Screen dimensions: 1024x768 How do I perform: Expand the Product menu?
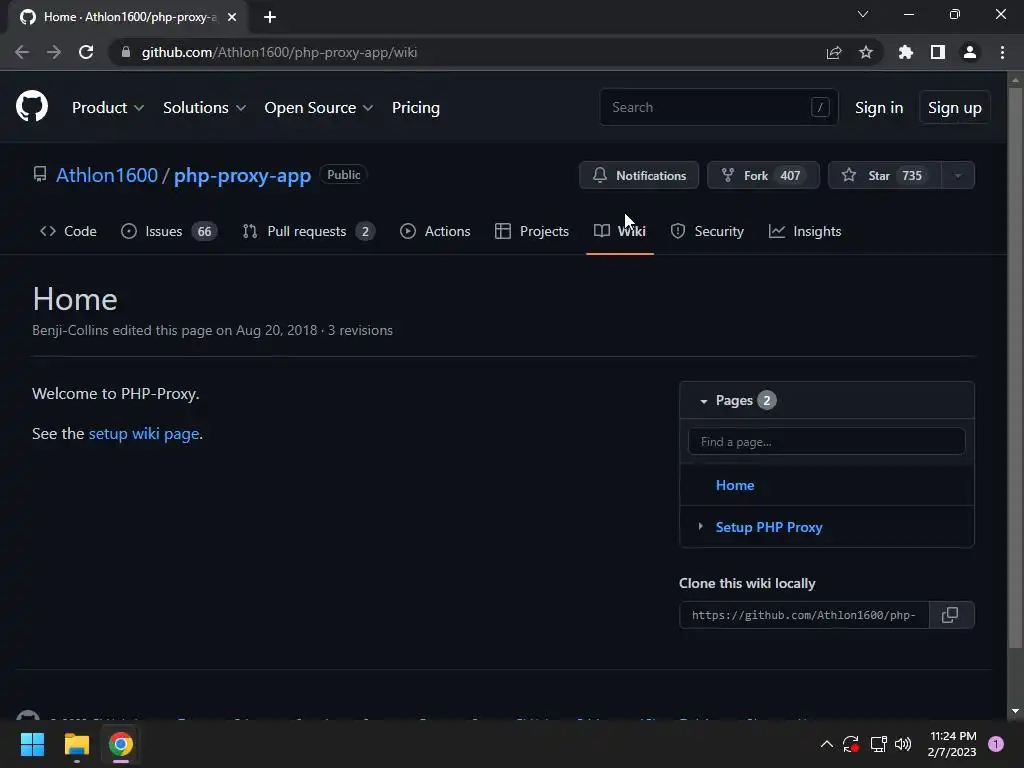pyautogui.click(x=108, y=108)
